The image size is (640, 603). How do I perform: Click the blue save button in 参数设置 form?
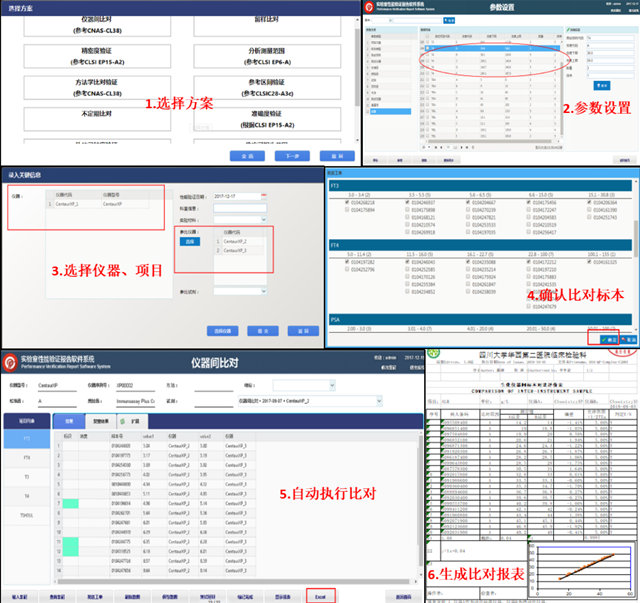[602, 85]
